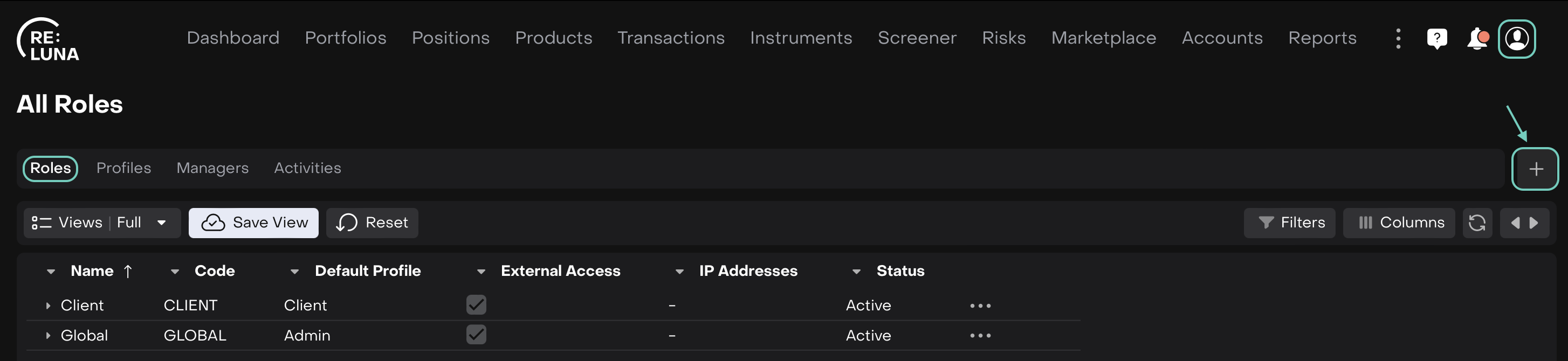Viewport: 1568px width, 361px height.
Task: Switch to the Profiles tab
Action: (123, 168)
